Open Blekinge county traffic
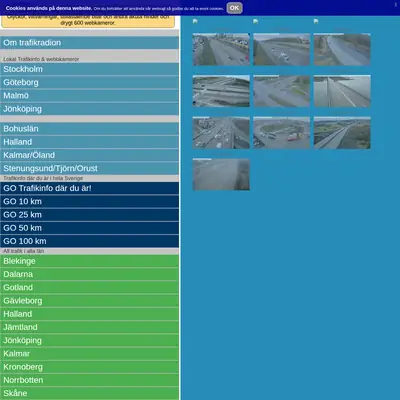Viewport: 400px width, 400px height. point(89,261)
